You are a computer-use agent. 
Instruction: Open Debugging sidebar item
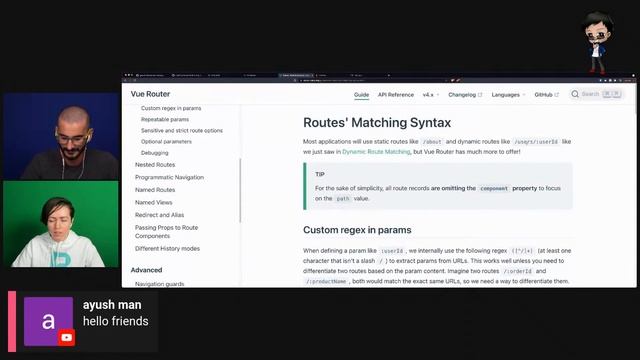pyautogui.click(x=154, y=153)
